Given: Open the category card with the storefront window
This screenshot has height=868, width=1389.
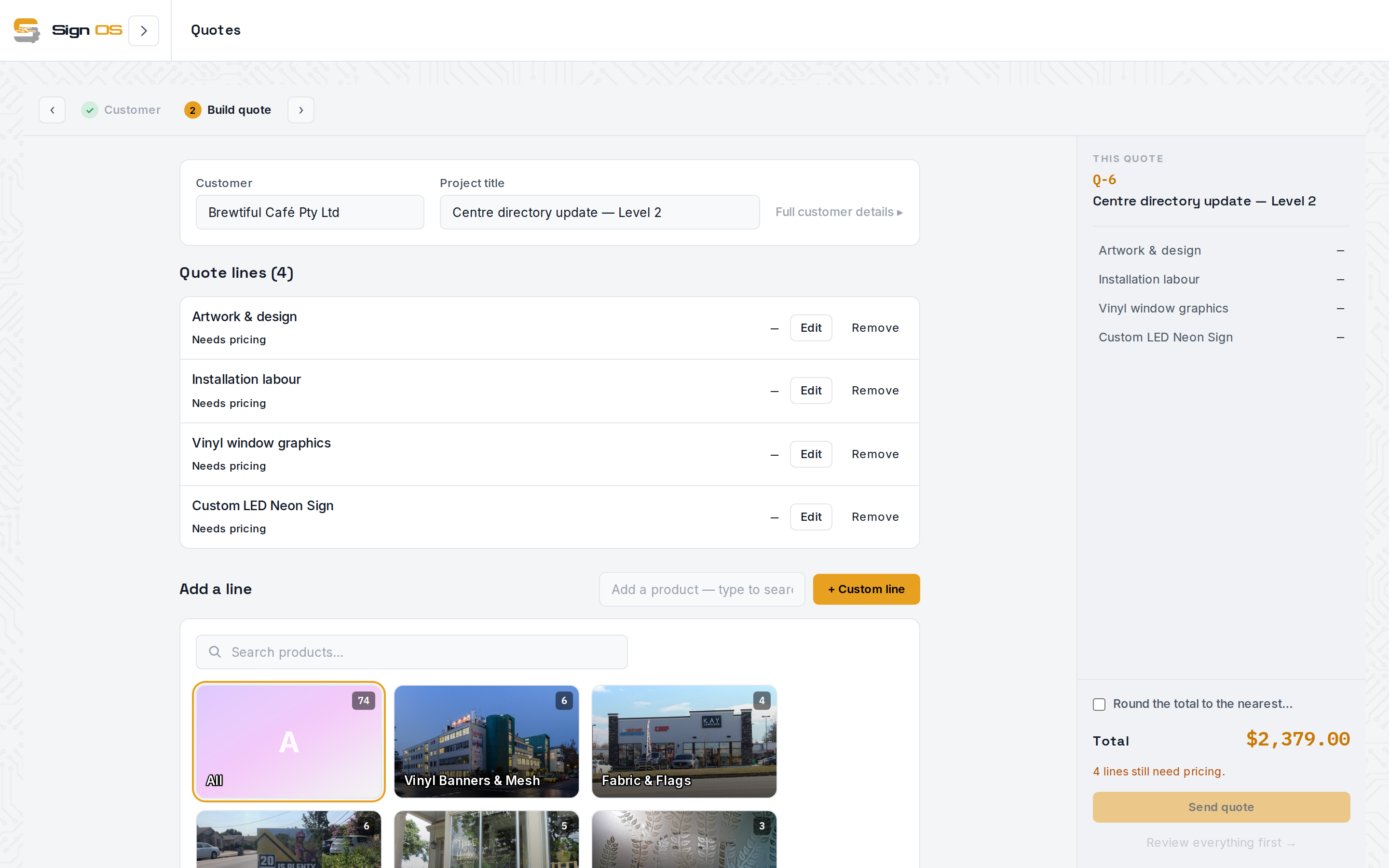Looking at the screenshot, I should click(486, 839).
